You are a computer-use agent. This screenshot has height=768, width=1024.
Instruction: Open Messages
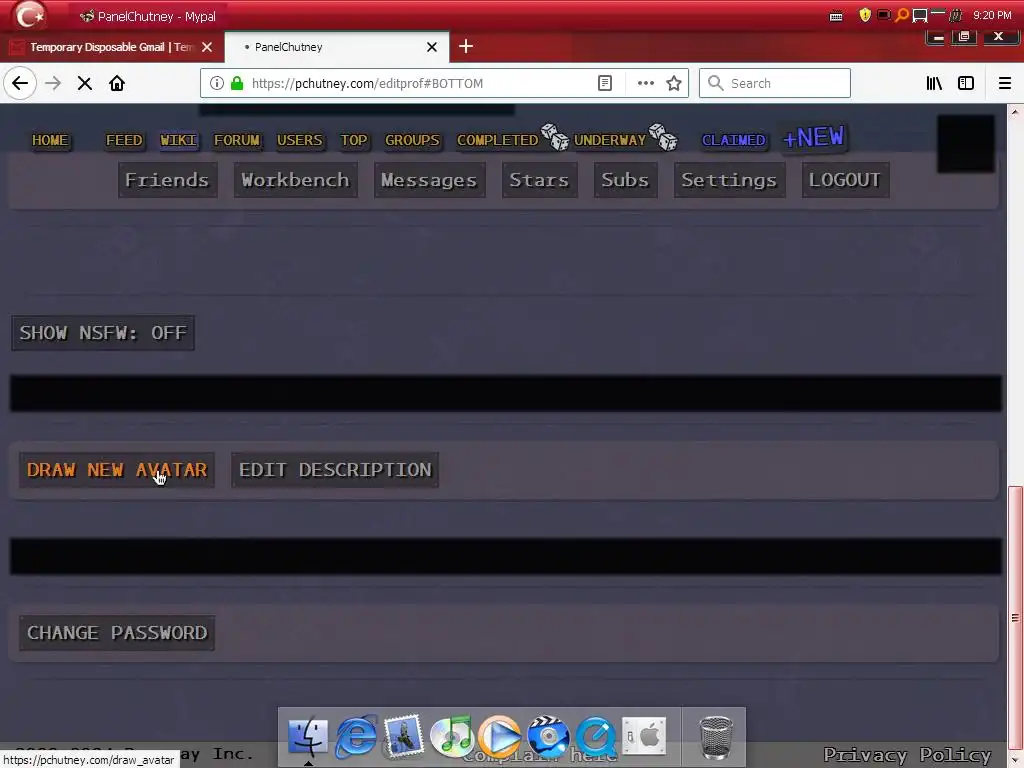pyautogui.click(x=429, y=180)
